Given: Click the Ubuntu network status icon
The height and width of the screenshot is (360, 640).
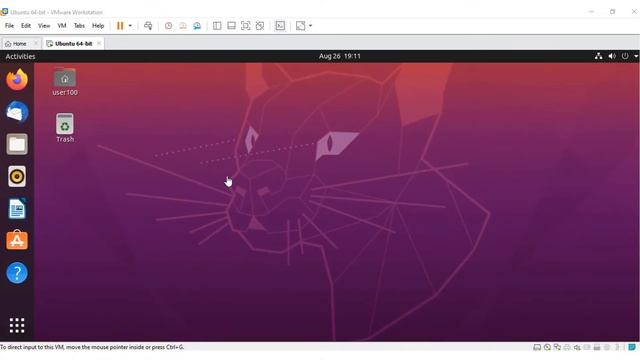Looking at the screenshot, I should (598, 56).
